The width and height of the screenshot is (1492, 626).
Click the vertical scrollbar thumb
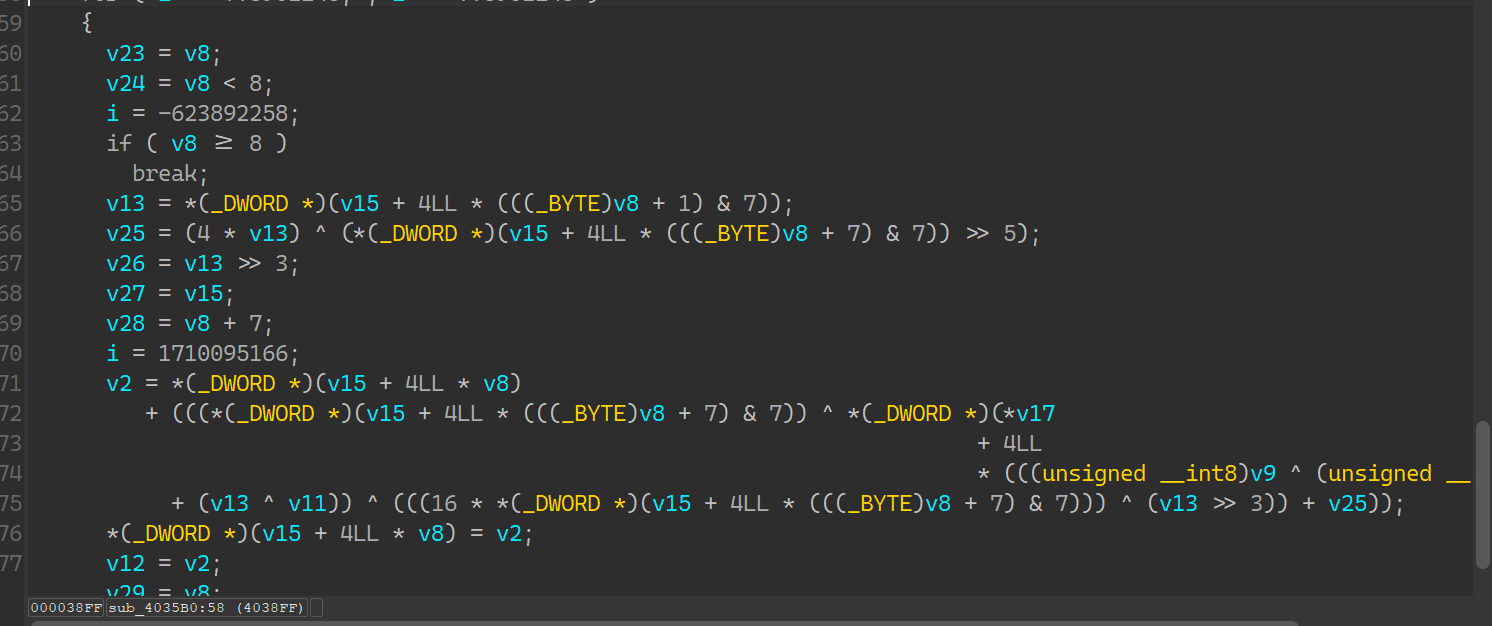pyautogui.click(x=1482, y=493)
